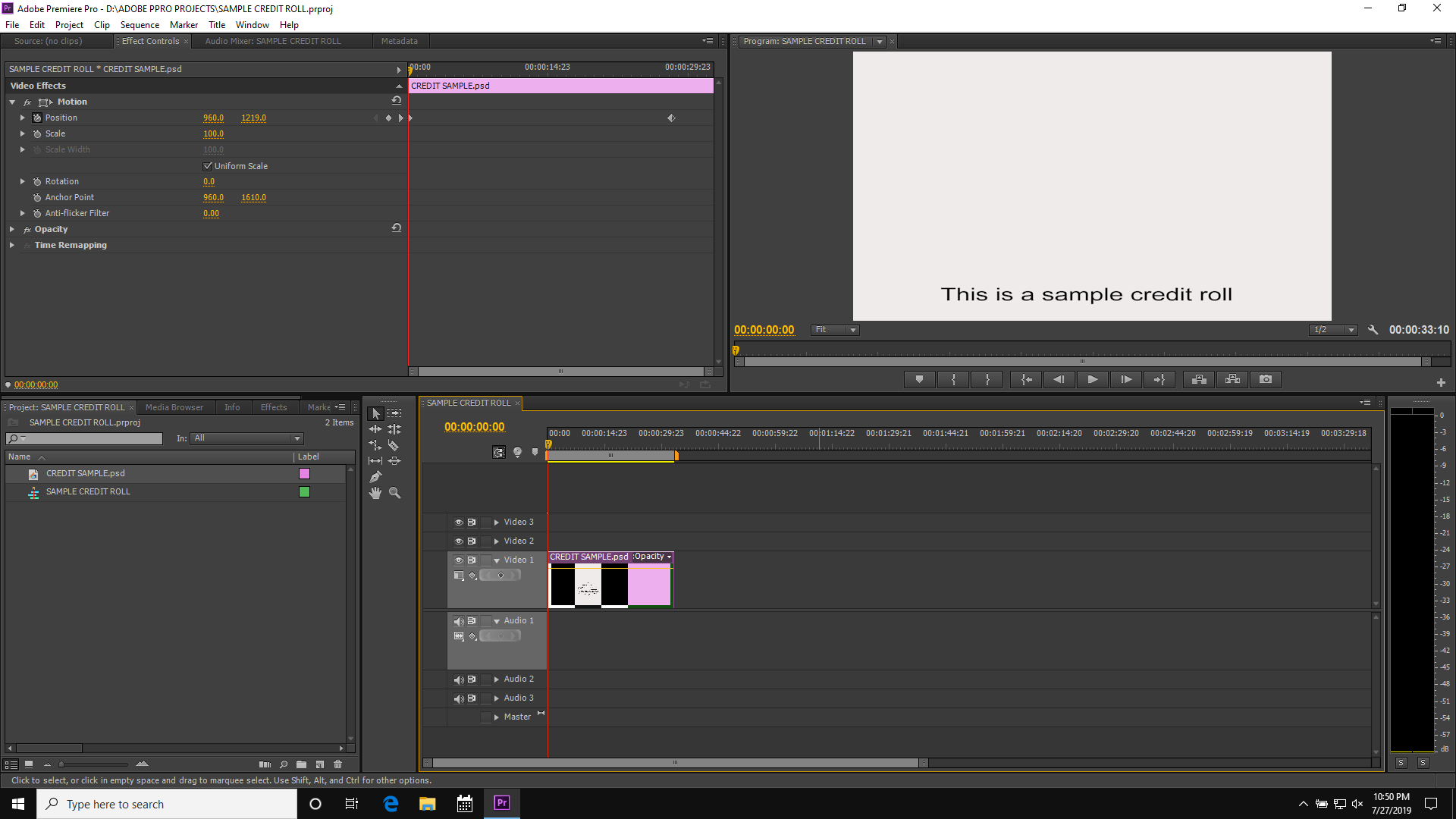Switch Project panel to icon view
1456x819 pixels.
coord(29,764)
